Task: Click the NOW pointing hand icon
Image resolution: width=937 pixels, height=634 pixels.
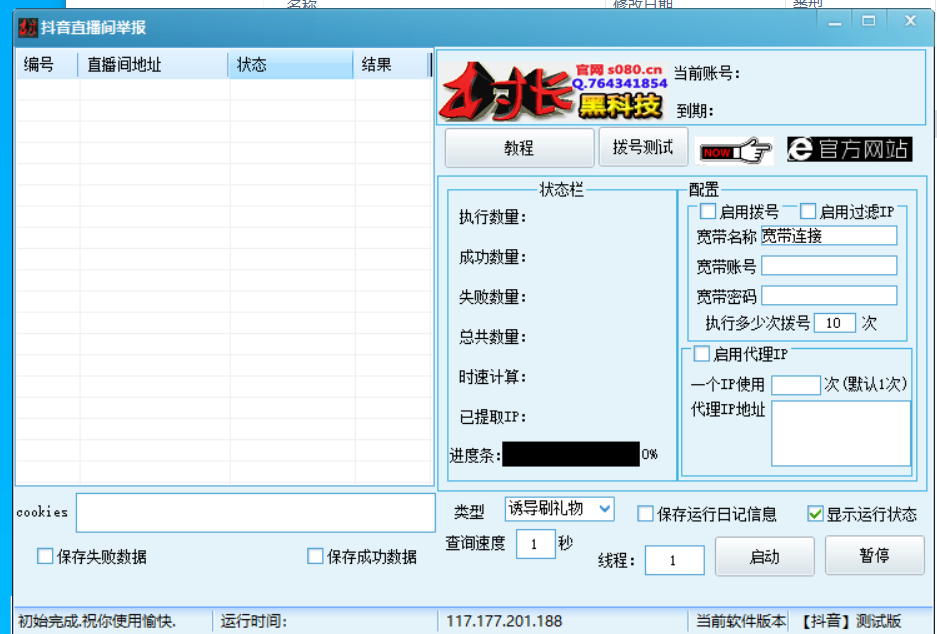Action: [x=736, y=151]
